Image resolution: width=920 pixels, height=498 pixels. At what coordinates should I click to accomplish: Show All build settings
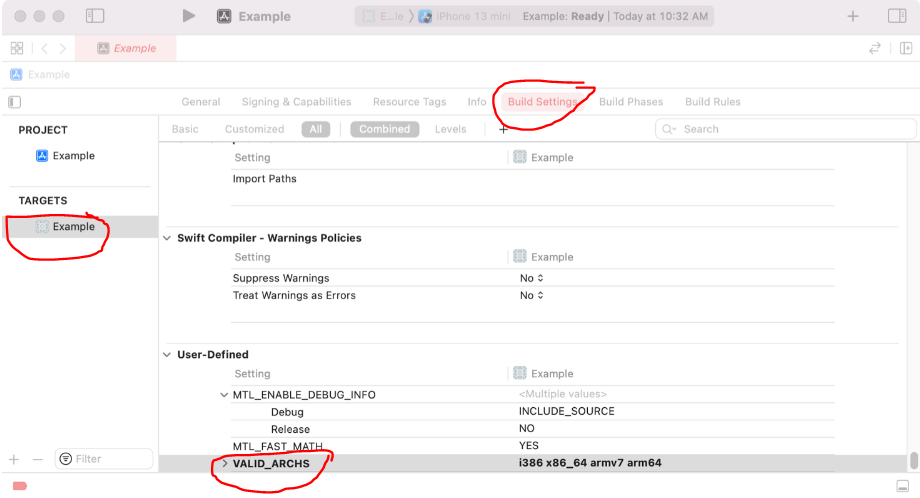[316, 129]
